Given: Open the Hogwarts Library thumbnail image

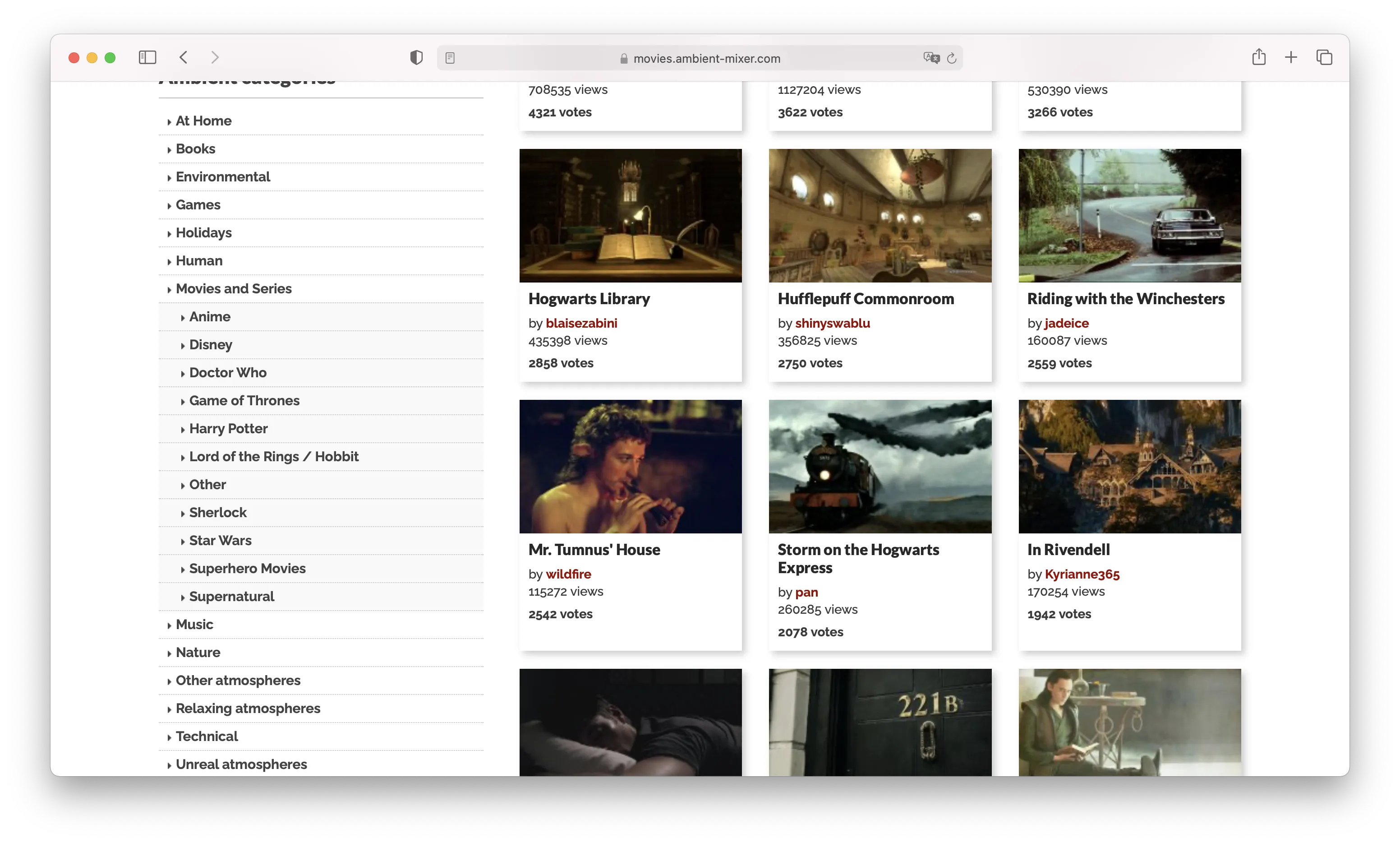Looking at the screenshot, I should click(x=630, y=215).
